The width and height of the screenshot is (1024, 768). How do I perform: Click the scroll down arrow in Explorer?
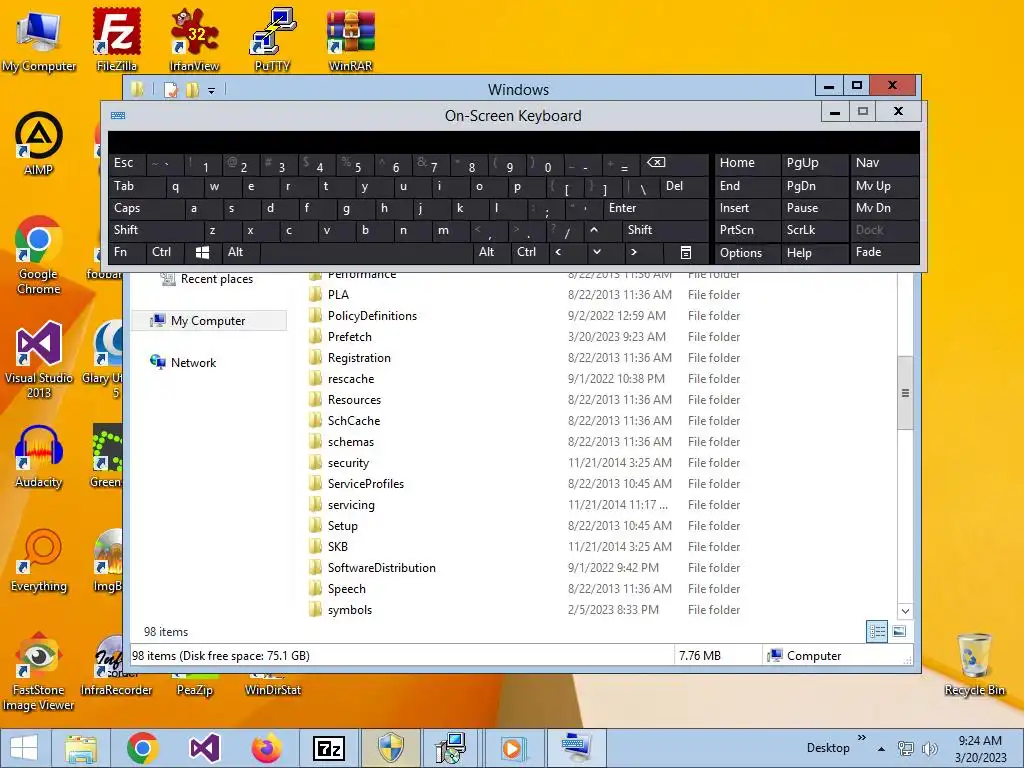pos(905,611)
